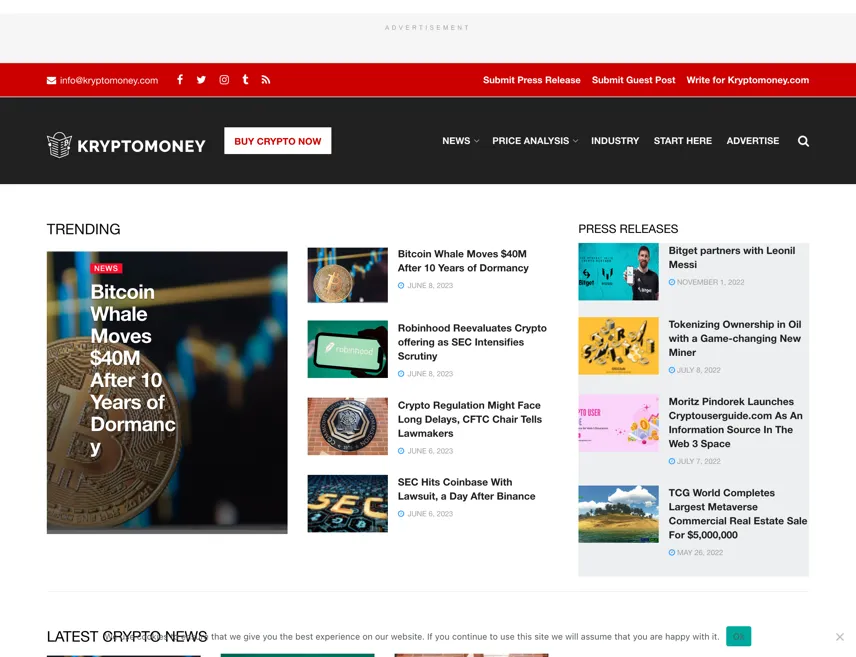Click the November 1, 2022 date text
This screenshot has height=657, width=856.
(x=710, y=282)
